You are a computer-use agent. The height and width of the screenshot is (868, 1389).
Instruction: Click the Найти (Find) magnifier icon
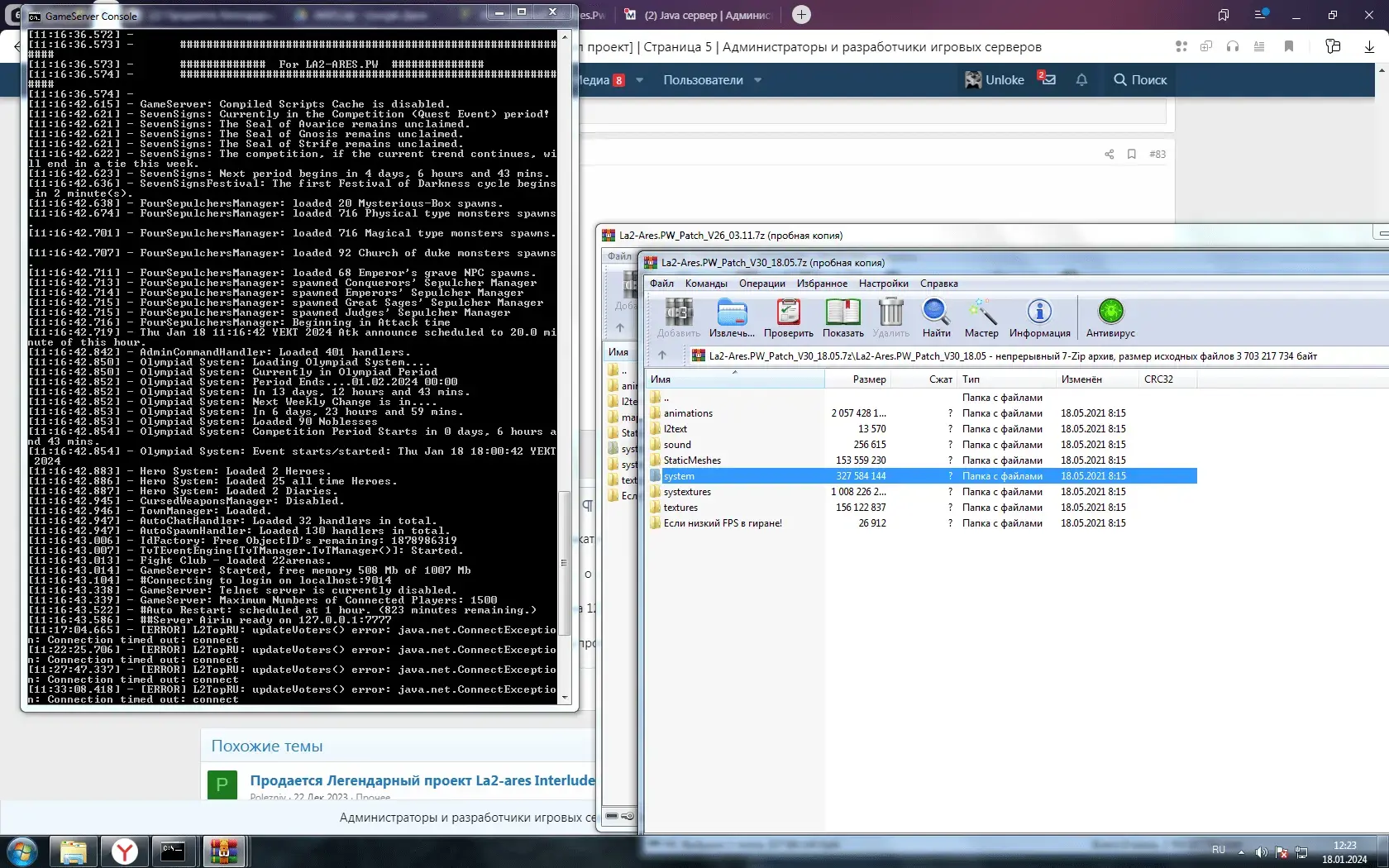[936, 317]
